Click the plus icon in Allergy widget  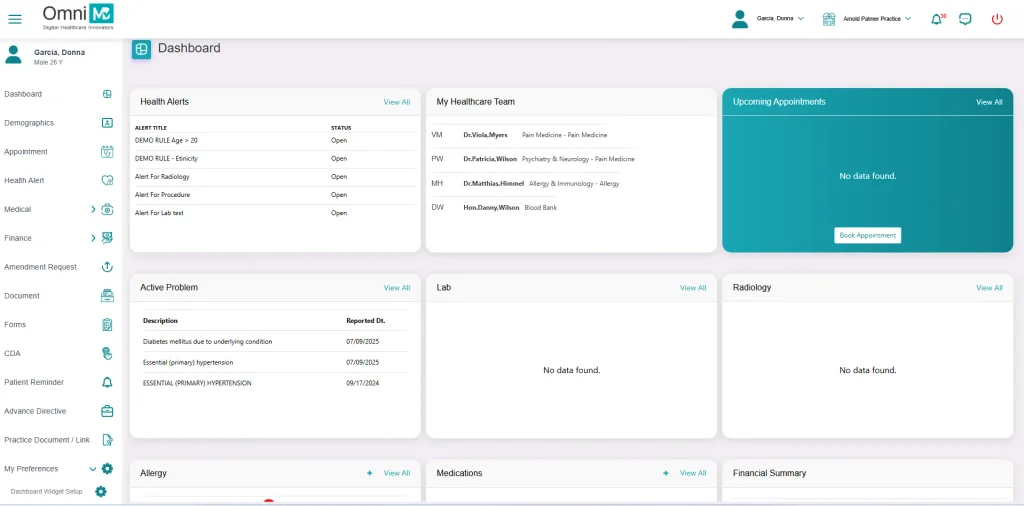370,473
